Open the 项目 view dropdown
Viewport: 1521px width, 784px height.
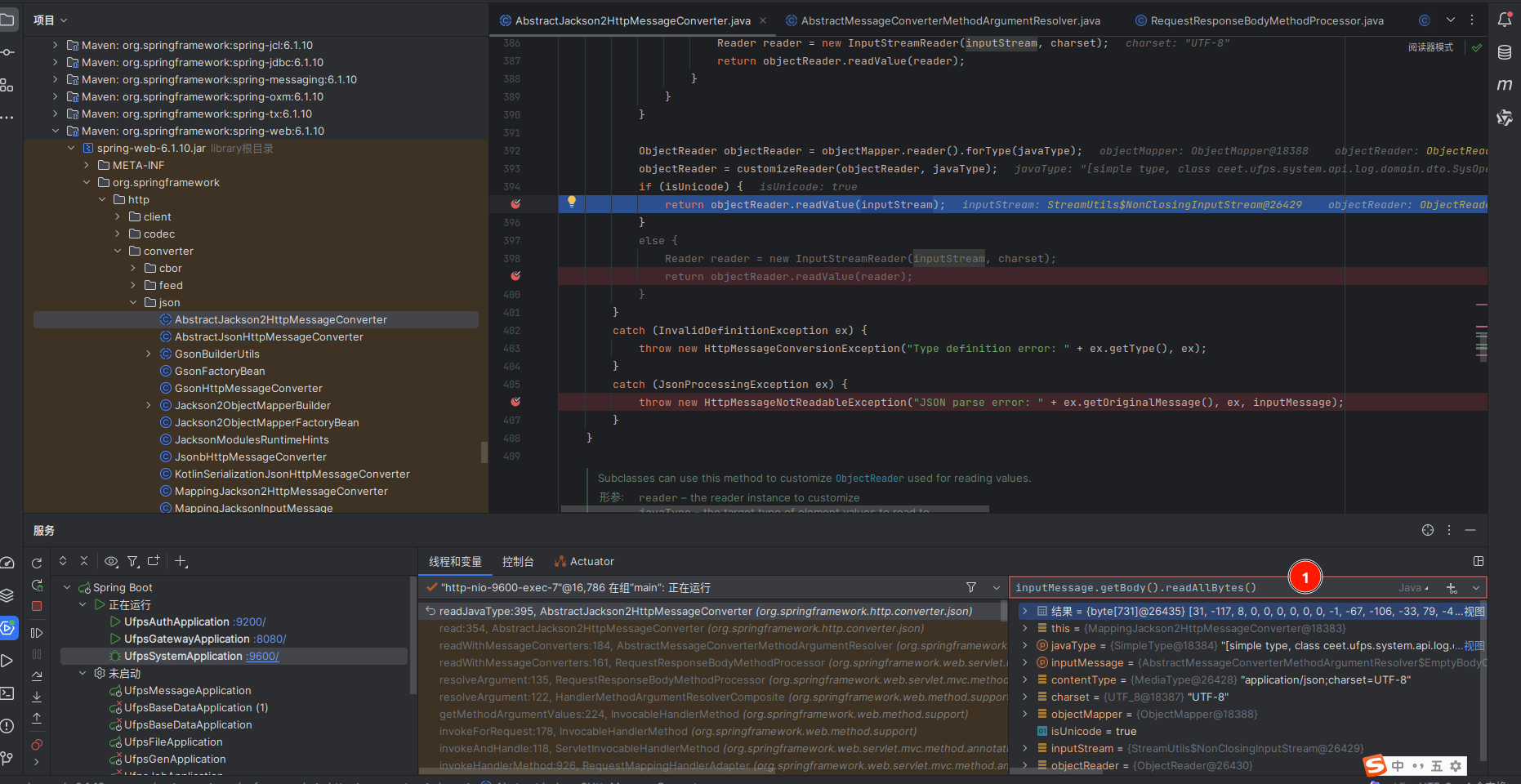(50, 20)
